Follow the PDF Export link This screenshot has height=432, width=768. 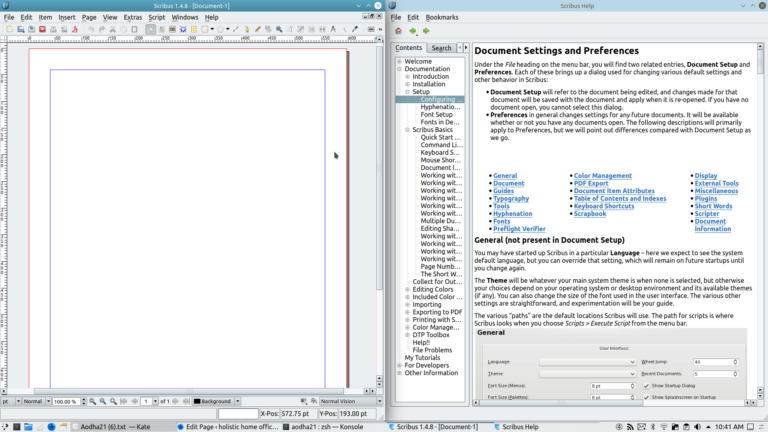click(x=591, y=183)
